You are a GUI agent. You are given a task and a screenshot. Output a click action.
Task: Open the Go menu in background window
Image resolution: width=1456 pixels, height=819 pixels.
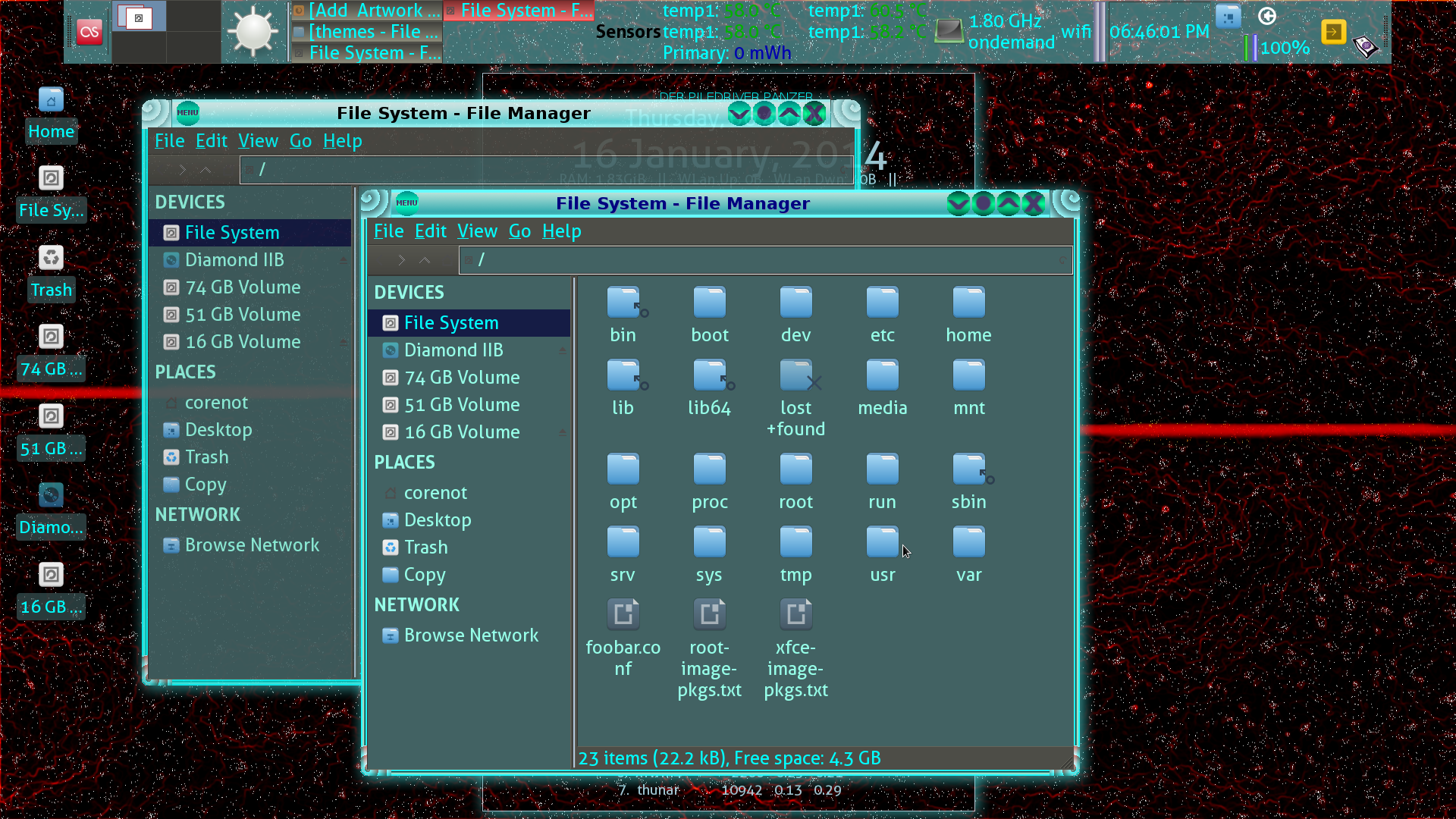click(300, 141)
